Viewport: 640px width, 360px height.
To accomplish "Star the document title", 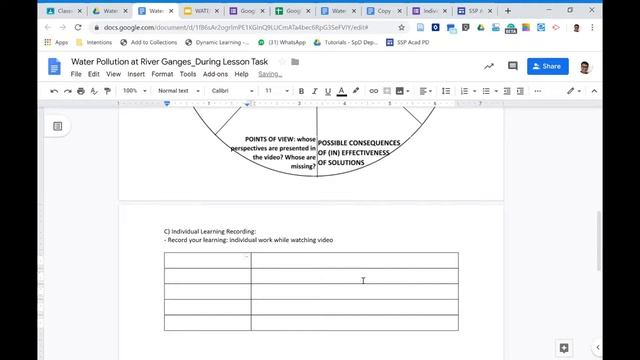I will 282,62.
